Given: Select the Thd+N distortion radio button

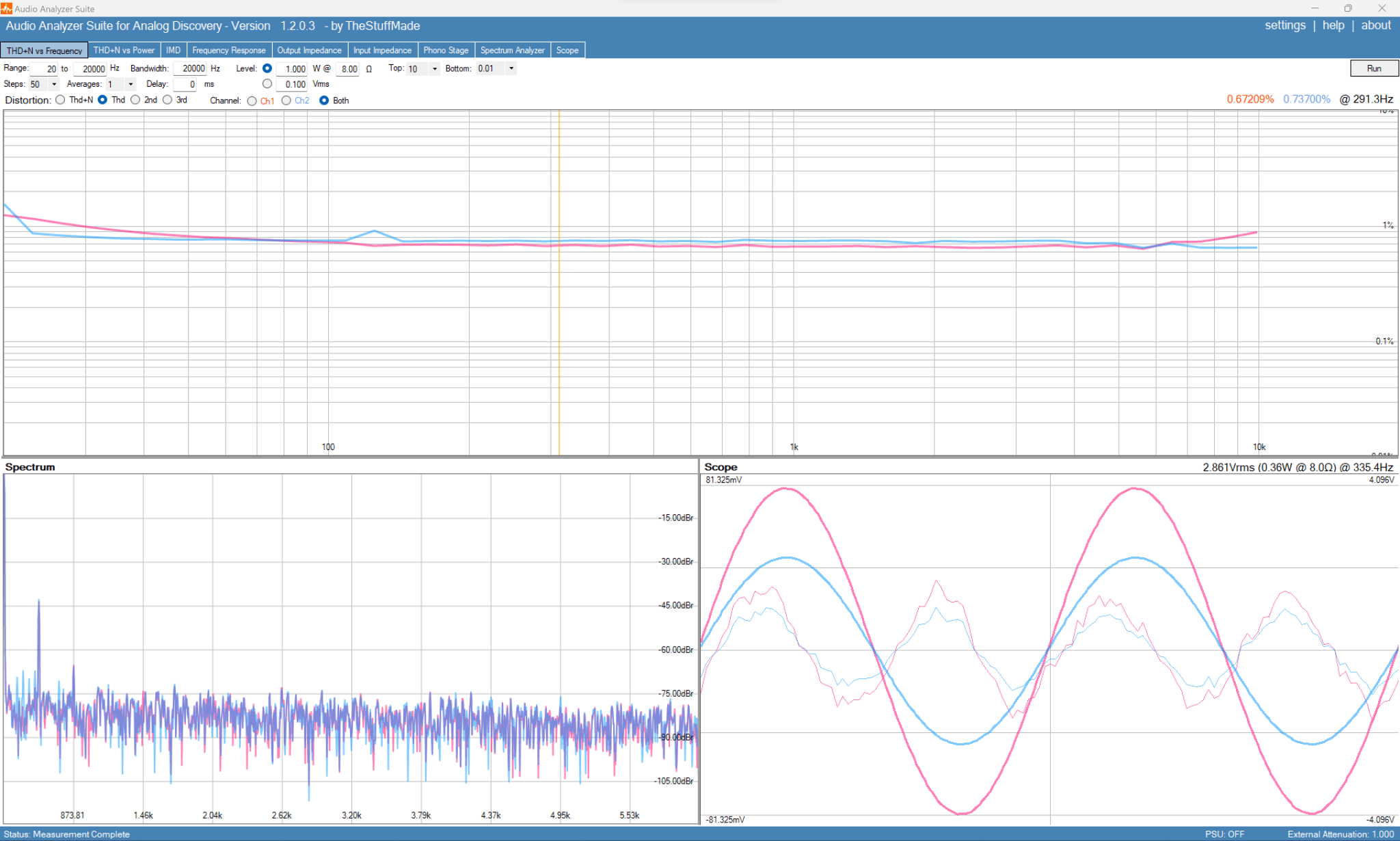Looking at the screenshot, I should pyautogui.click(x=60, y=100).
